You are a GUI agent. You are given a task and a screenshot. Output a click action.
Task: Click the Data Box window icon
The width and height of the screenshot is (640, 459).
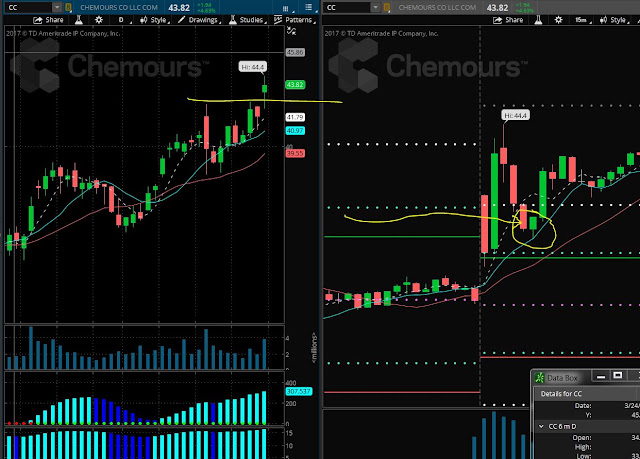pos(539,378)
